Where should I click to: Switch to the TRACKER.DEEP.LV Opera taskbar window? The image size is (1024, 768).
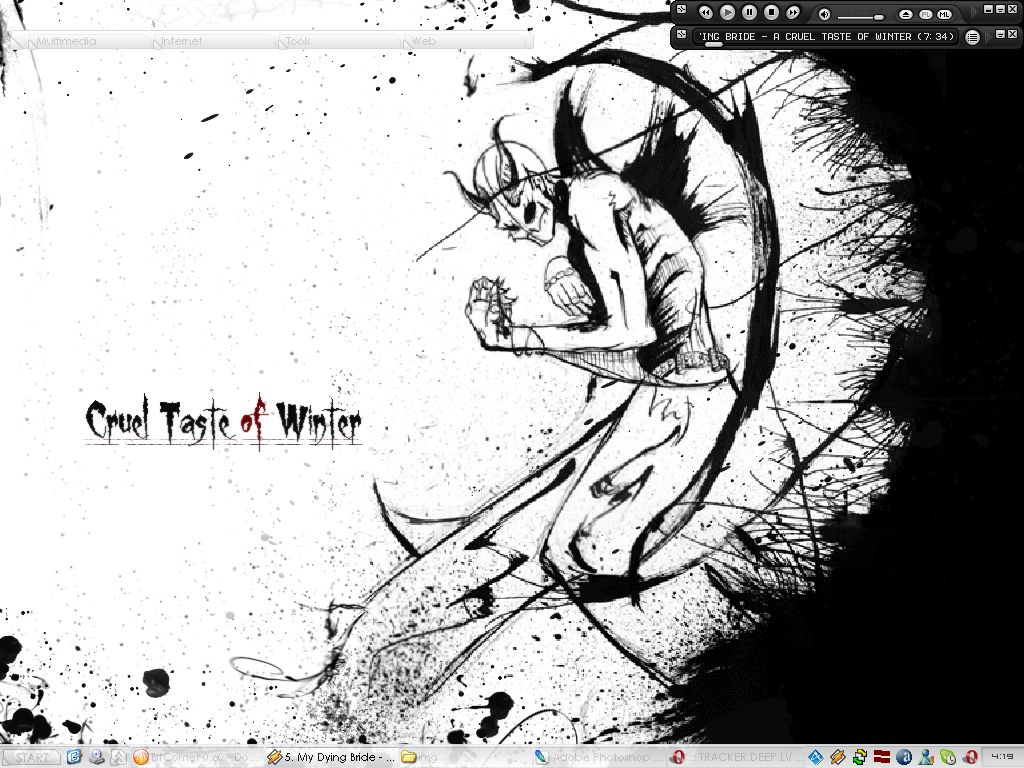(x=735, y=758)
